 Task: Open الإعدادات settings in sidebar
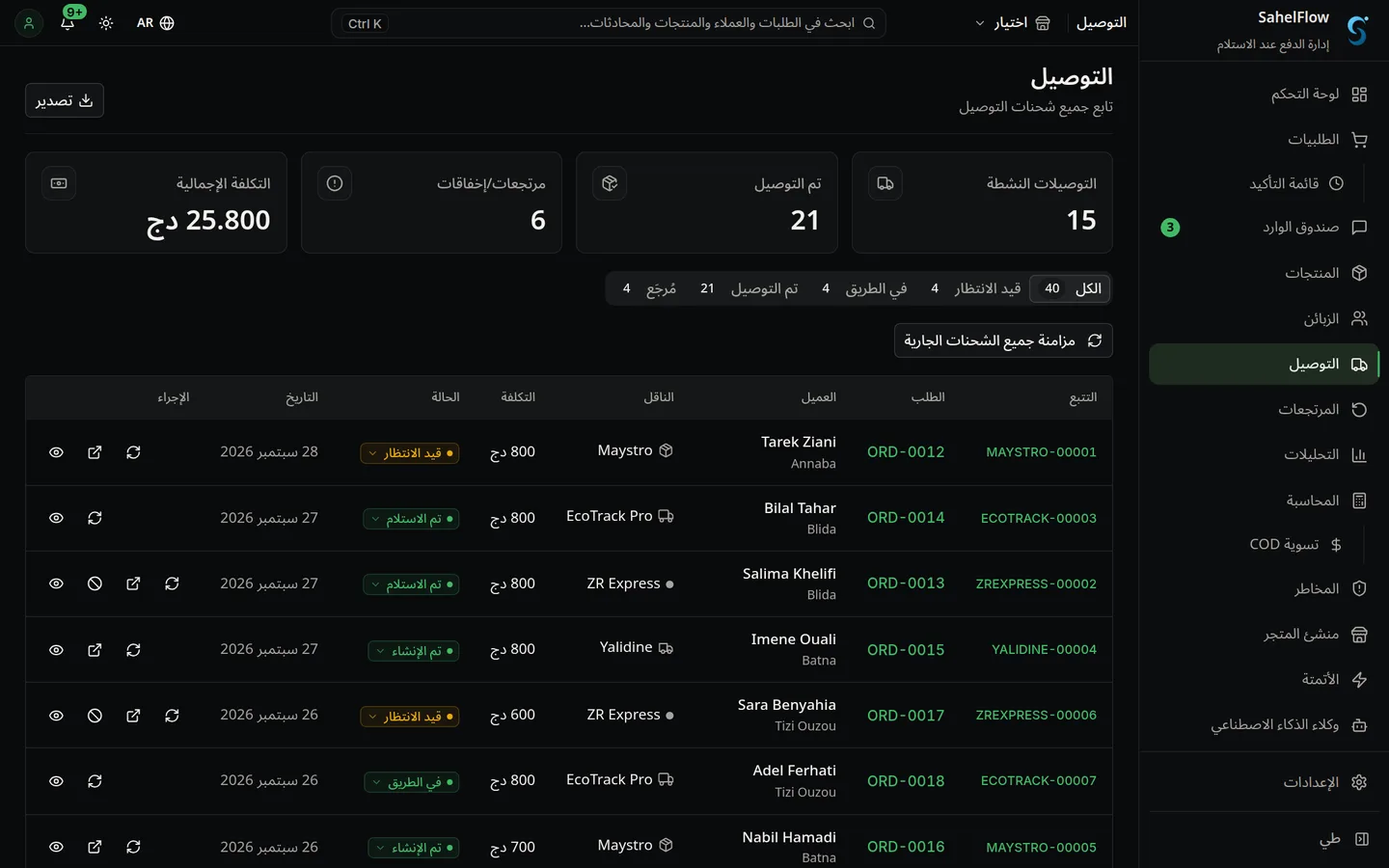click(1264, 782)
